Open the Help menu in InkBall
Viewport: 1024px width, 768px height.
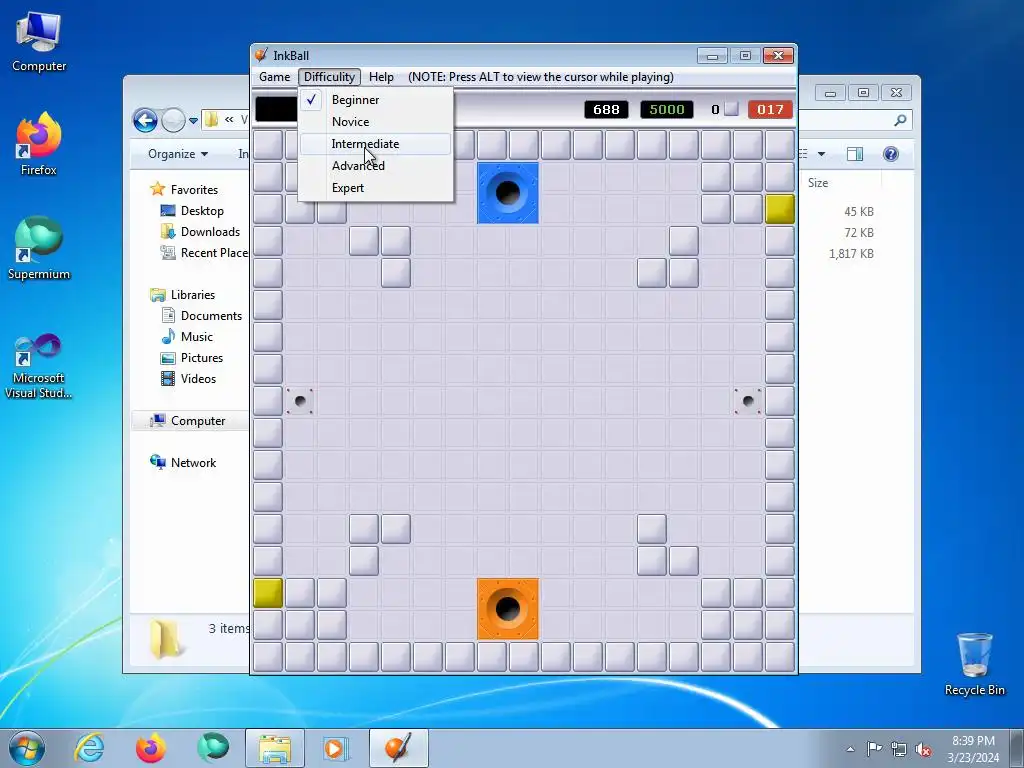381,77
